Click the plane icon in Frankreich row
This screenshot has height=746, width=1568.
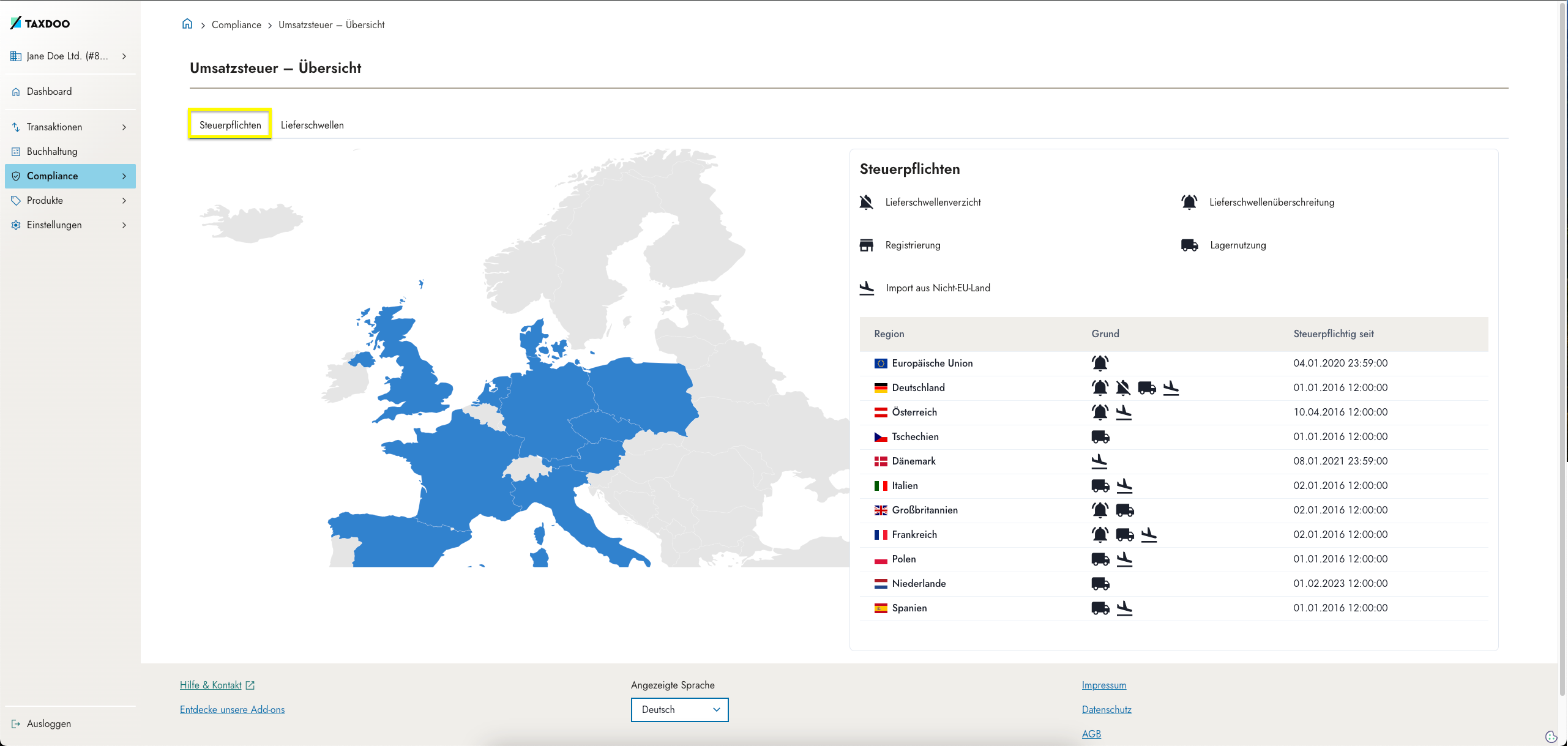coord(1149,535)
